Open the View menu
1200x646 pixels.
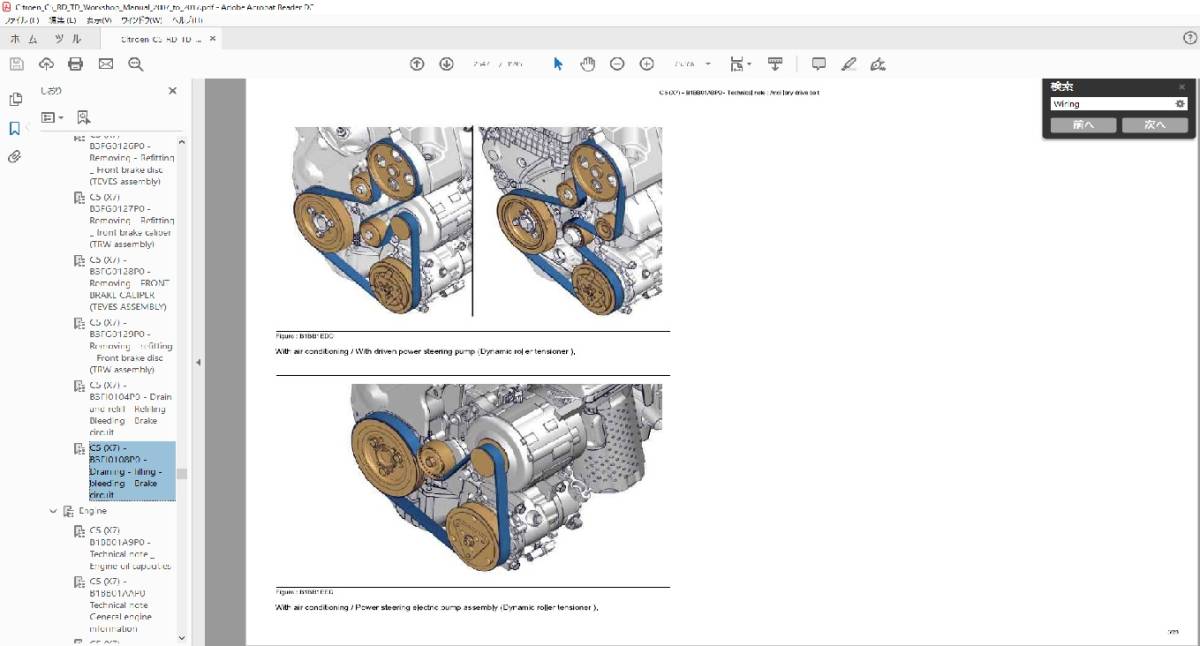coord(98,20)
